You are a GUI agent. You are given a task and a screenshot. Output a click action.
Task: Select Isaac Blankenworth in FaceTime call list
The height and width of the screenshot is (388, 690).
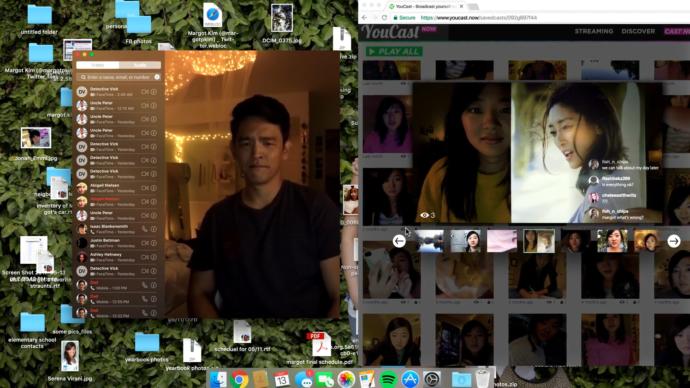tap(119, 229)
